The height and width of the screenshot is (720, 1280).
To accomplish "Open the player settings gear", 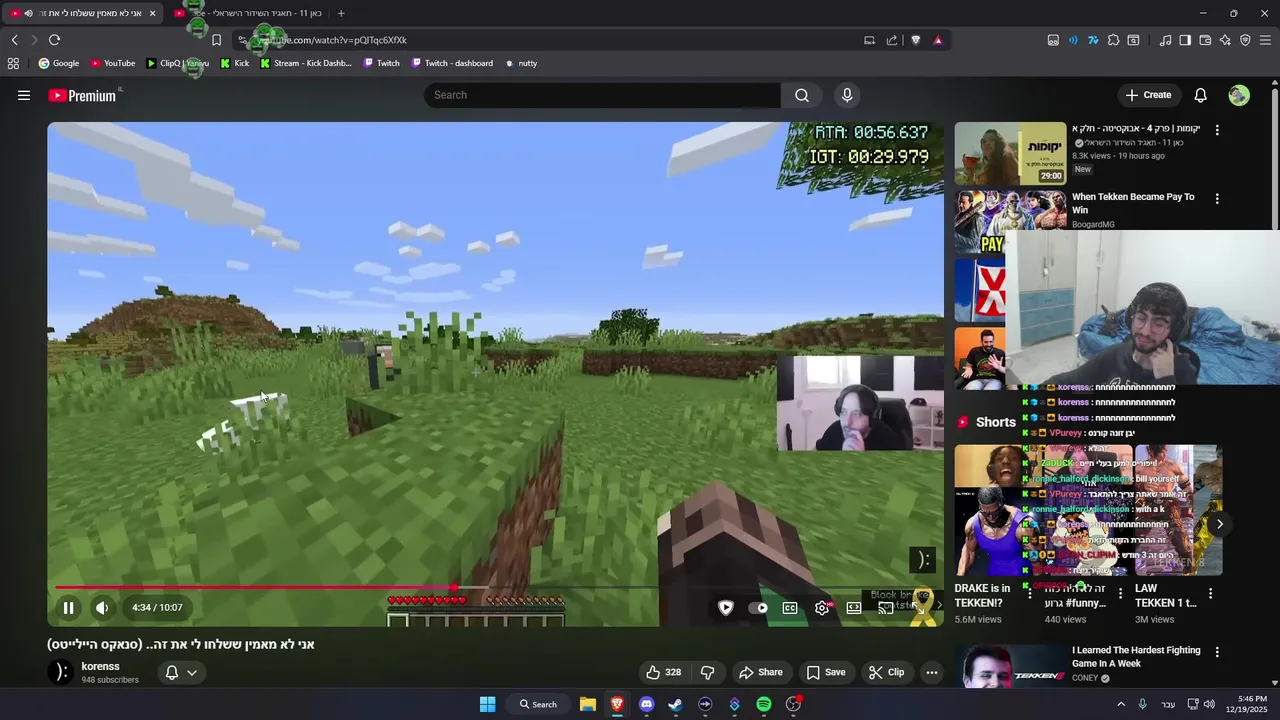I will tap(822, 607).
